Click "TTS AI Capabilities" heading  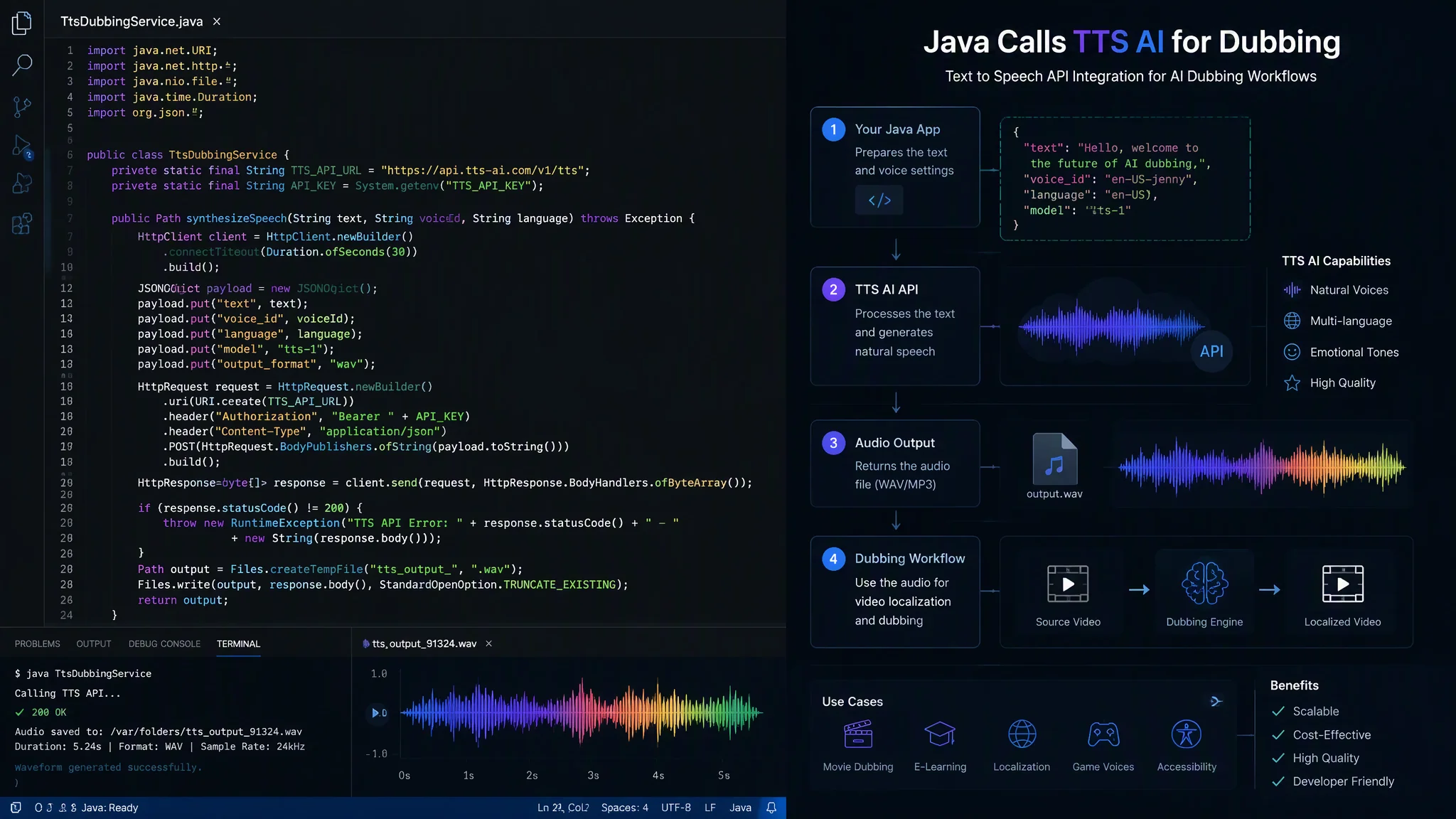coord(1336,261)
